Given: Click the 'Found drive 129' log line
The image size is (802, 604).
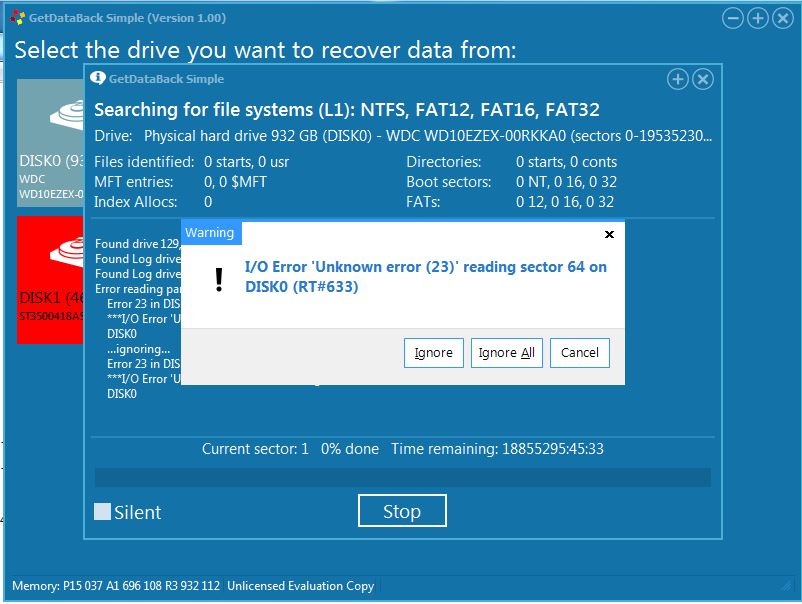Looking at the screenshot, I should [138, 244].
